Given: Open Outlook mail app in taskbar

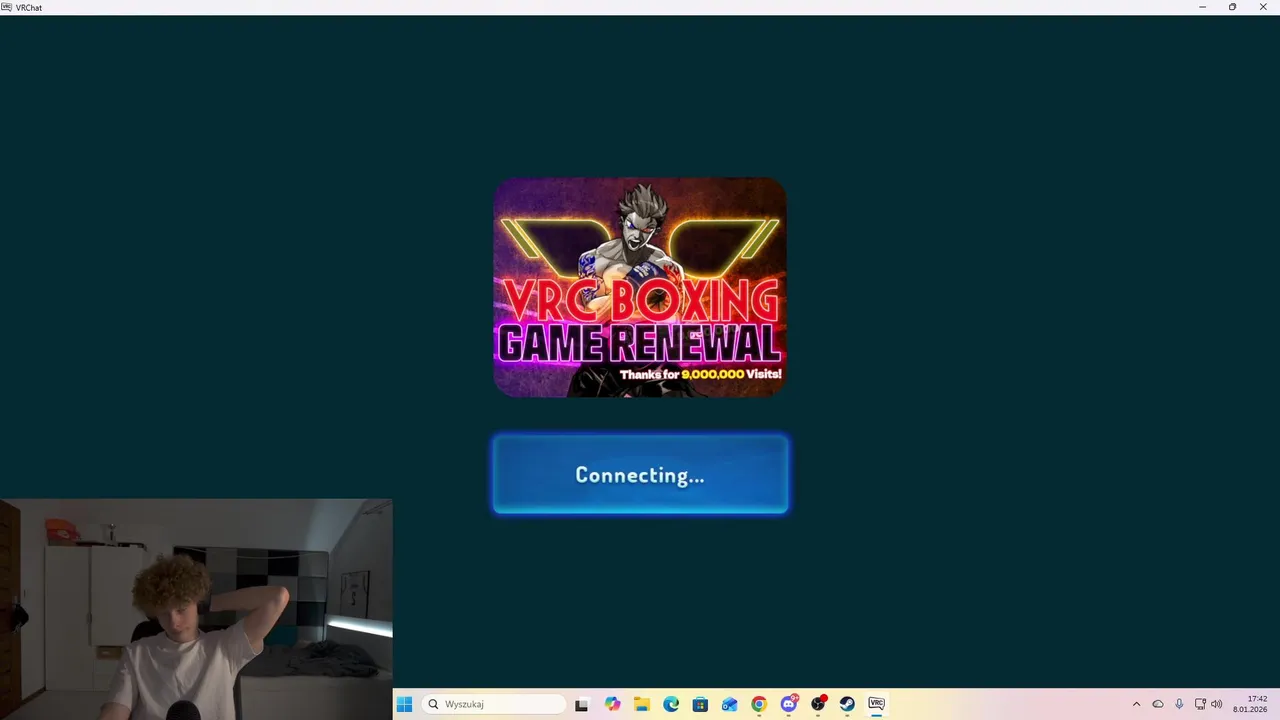Looking at the screenshot, I should (x=730, y=704).
